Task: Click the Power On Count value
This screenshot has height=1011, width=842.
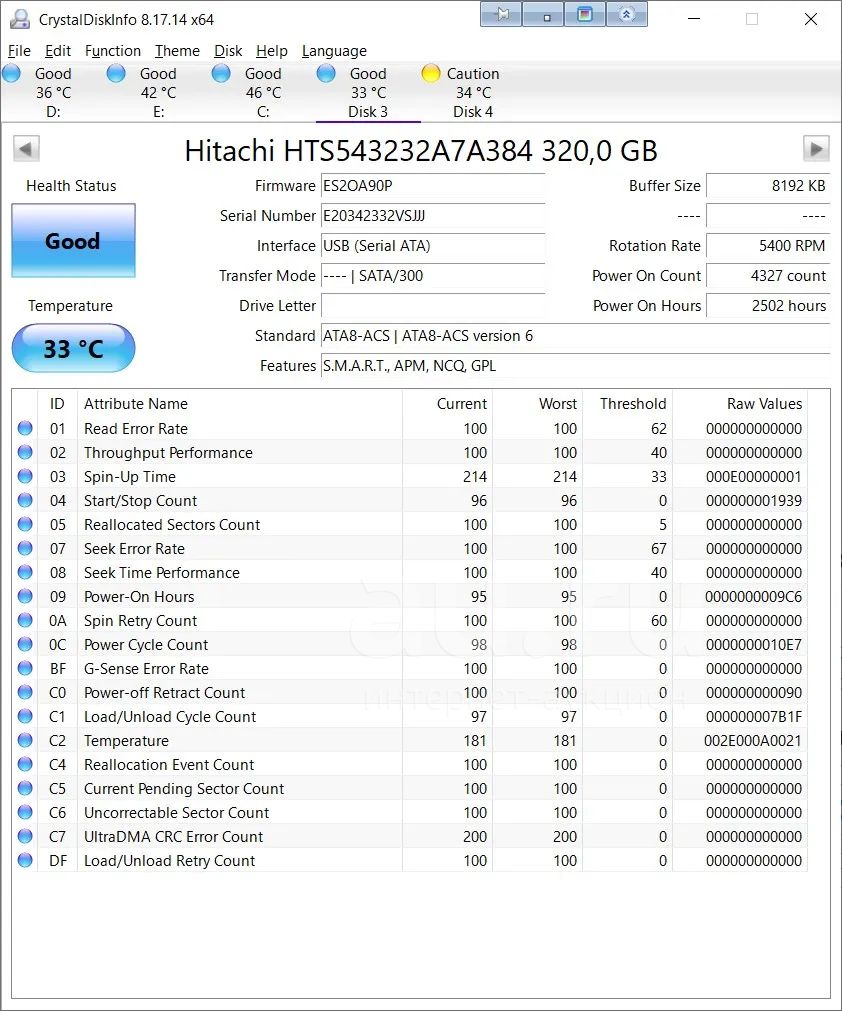Action: pos(768,276)
